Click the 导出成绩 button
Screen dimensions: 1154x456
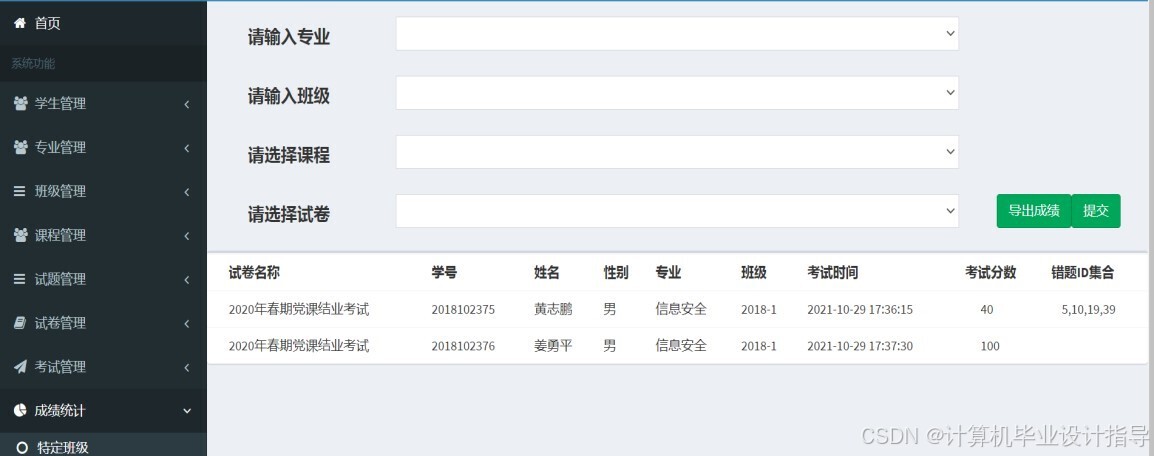(x=1033, y=211)
